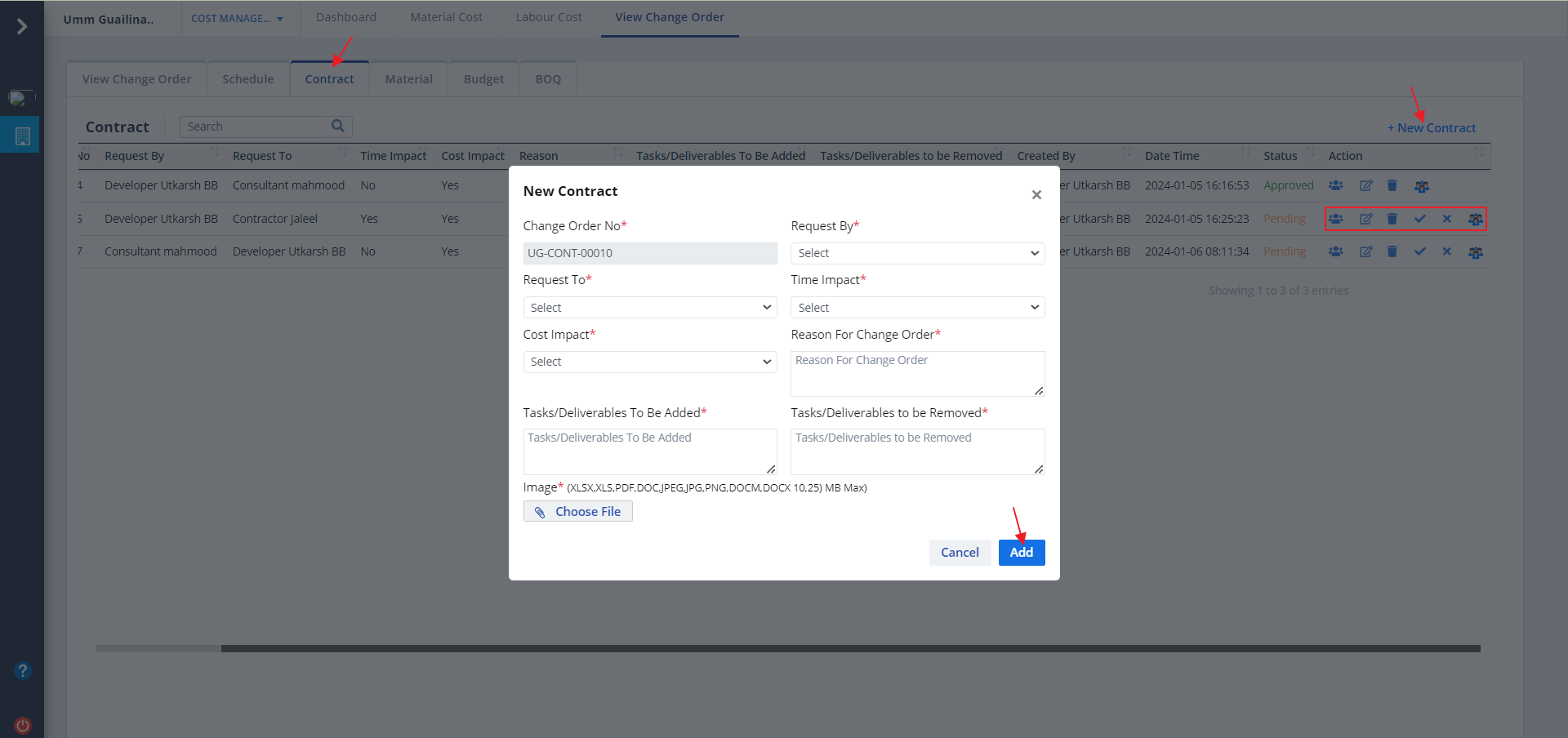Open the BOQ tab
Viewport: 1568px width, 738px height.
pos(548,79)
